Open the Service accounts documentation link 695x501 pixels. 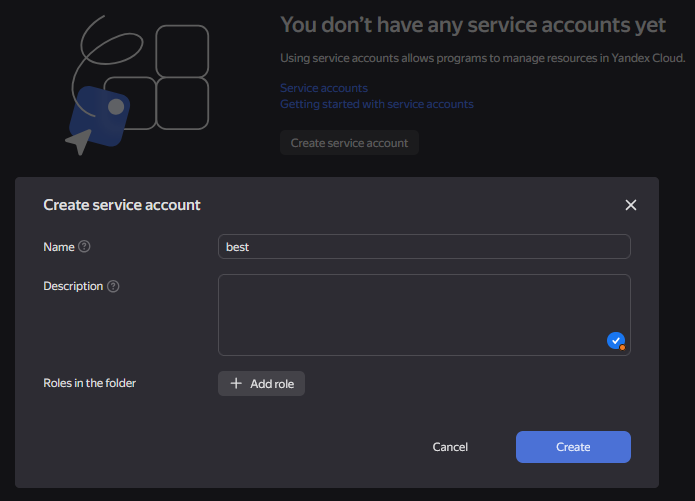click(324, 88)
